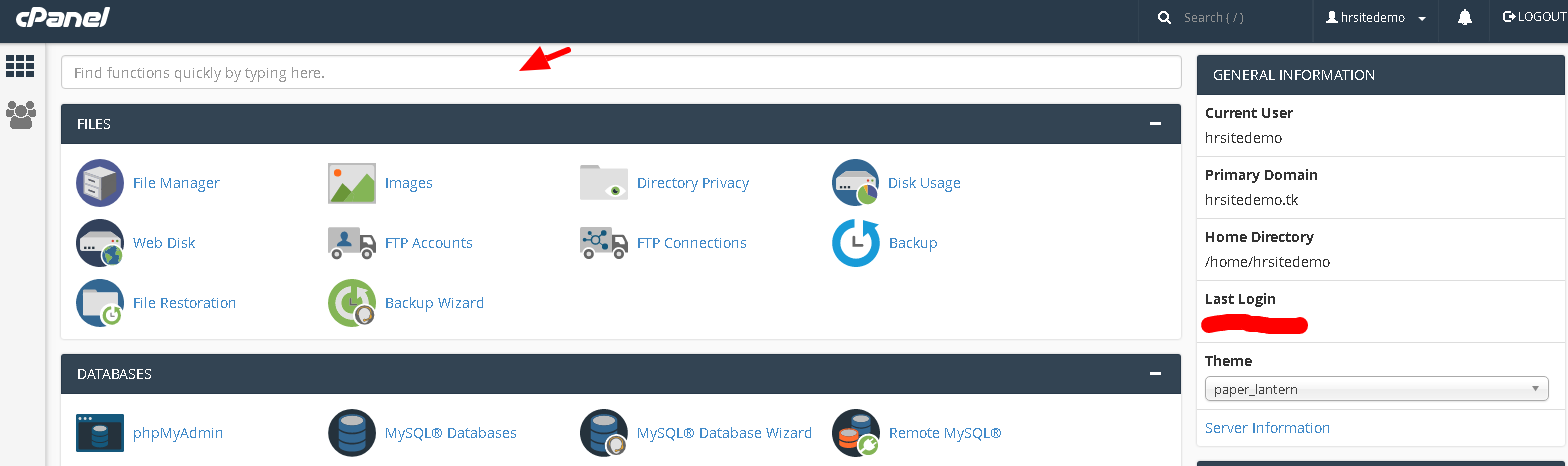Open the paper_lantern theme dropdown
The width and height of the screenshot is (1568, 466).
tap(1376, 389)
